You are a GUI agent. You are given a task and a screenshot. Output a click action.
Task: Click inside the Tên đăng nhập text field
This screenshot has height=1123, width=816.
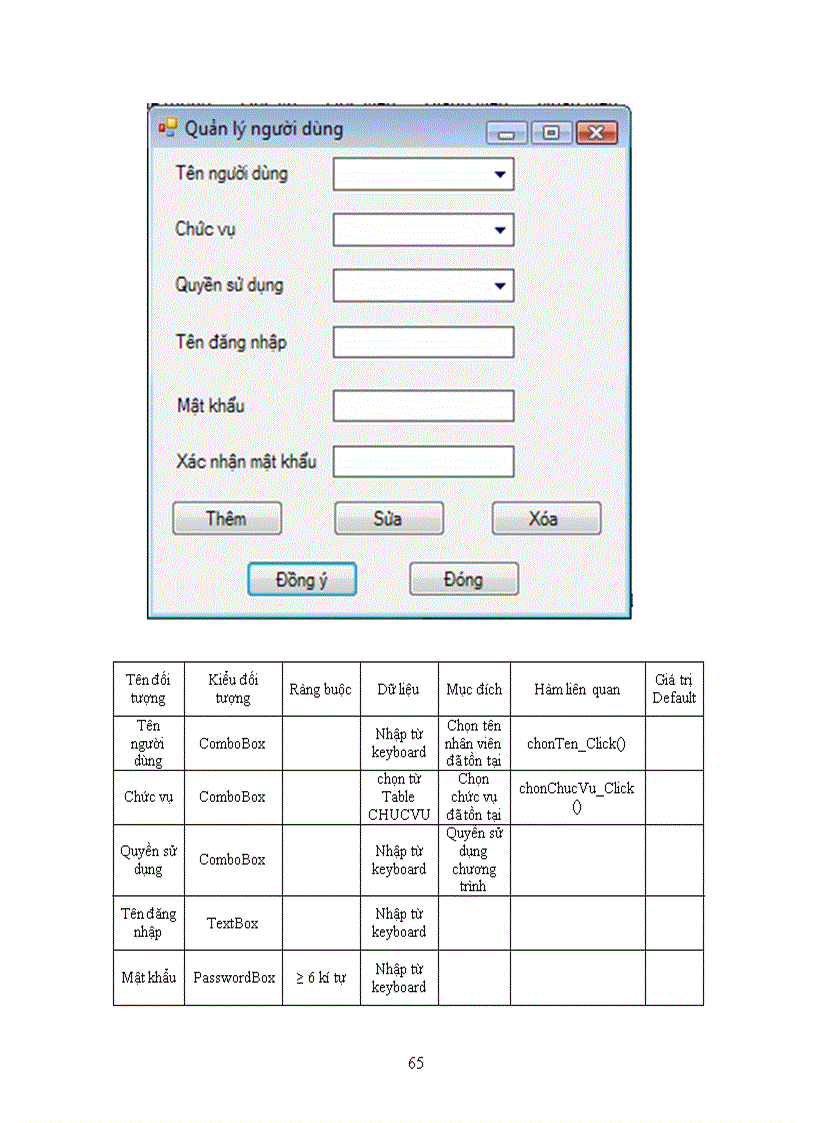pyautogui.click(x=422, y=341)
